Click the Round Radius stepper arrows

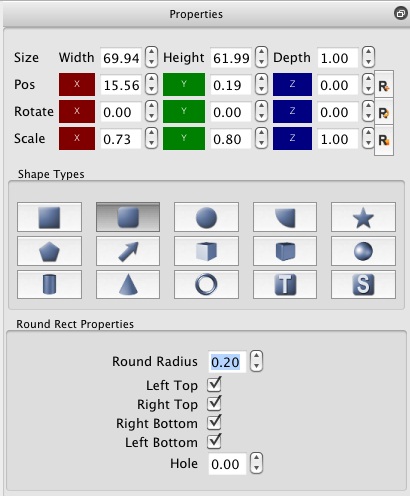coord(256,361)
